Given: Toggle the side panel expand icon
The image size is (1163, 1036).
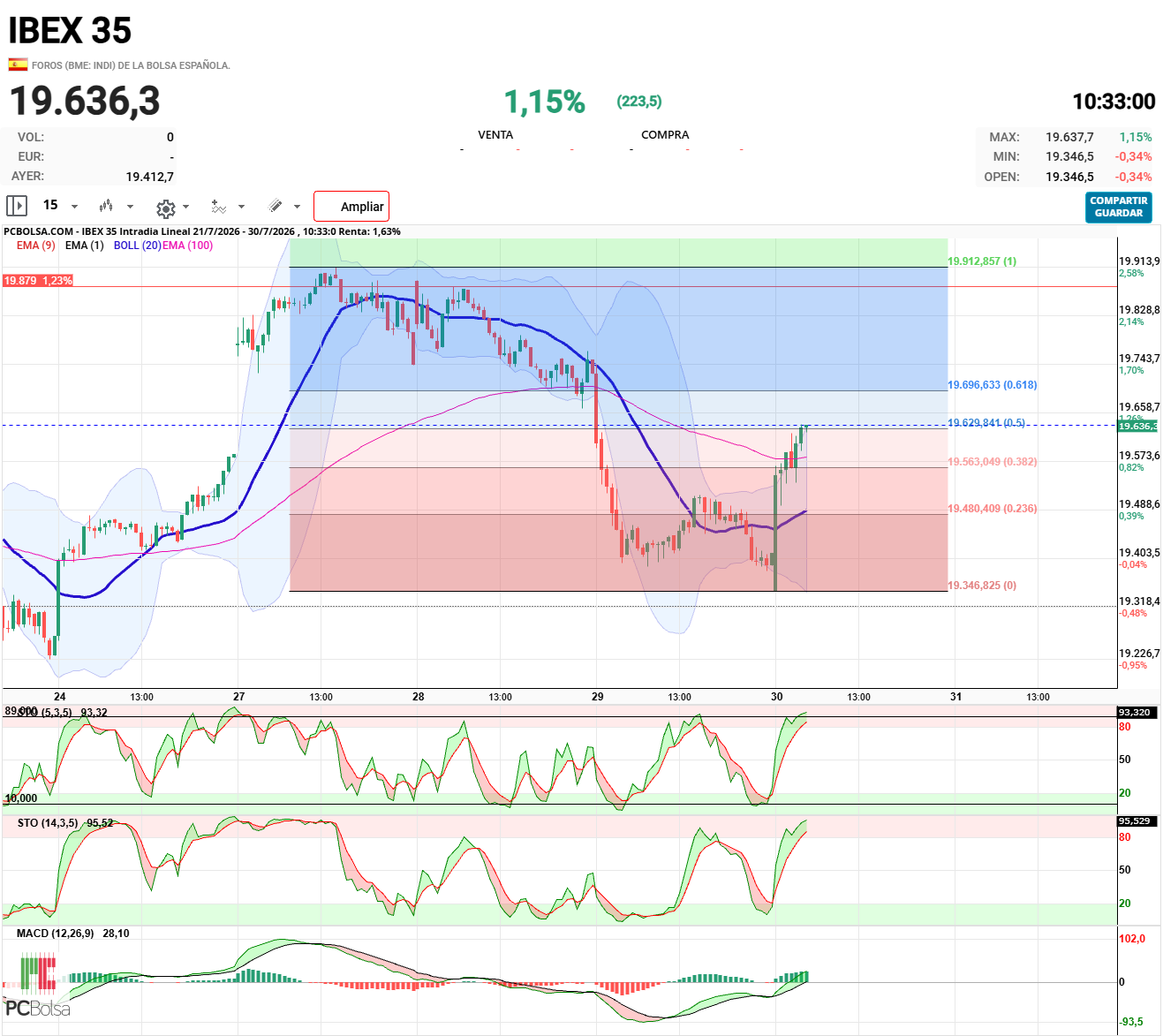Looking at the screenshot, I should click(17, 206).
